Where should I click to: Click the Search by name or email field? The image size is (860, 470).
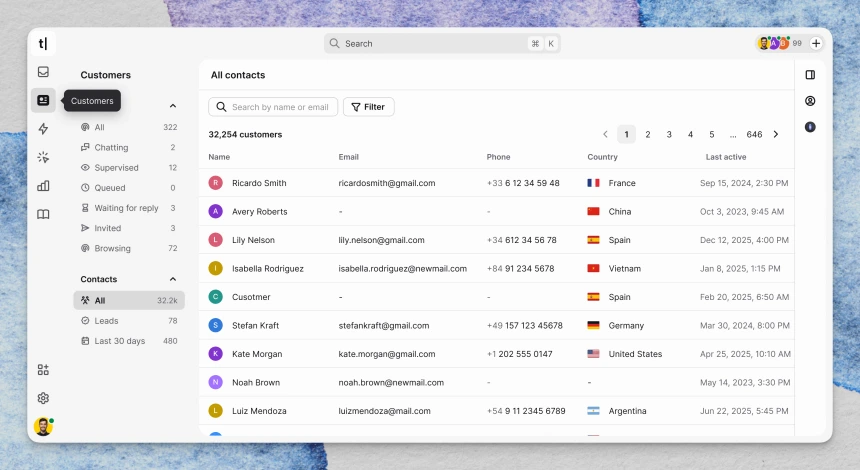pyautogui.click(x=273, y=107)
